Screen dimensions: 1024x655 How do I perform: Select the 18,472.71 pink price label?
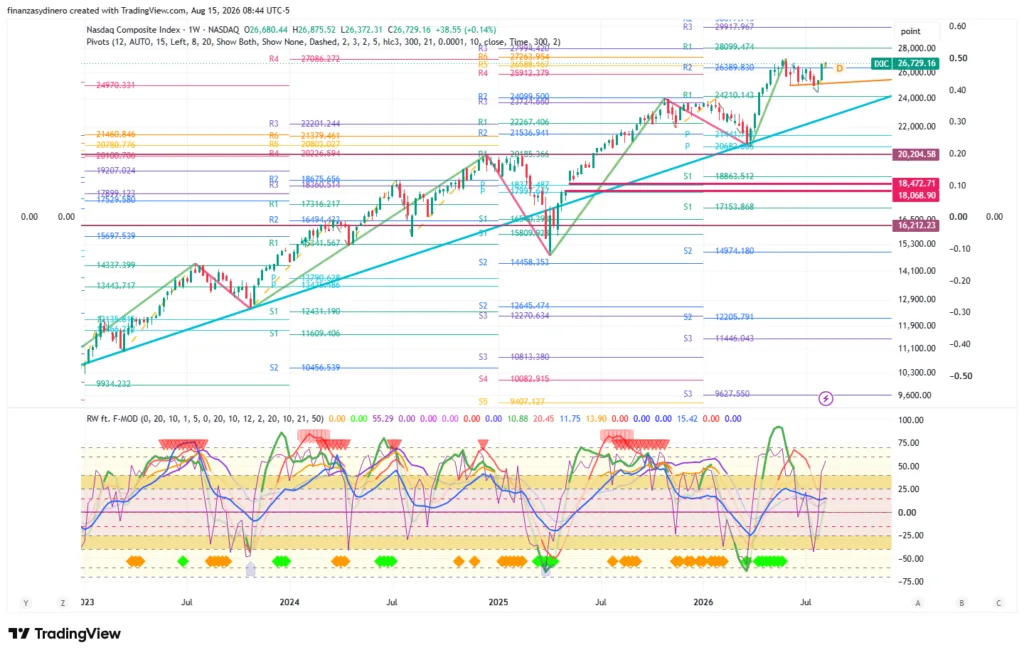(916, 184)
